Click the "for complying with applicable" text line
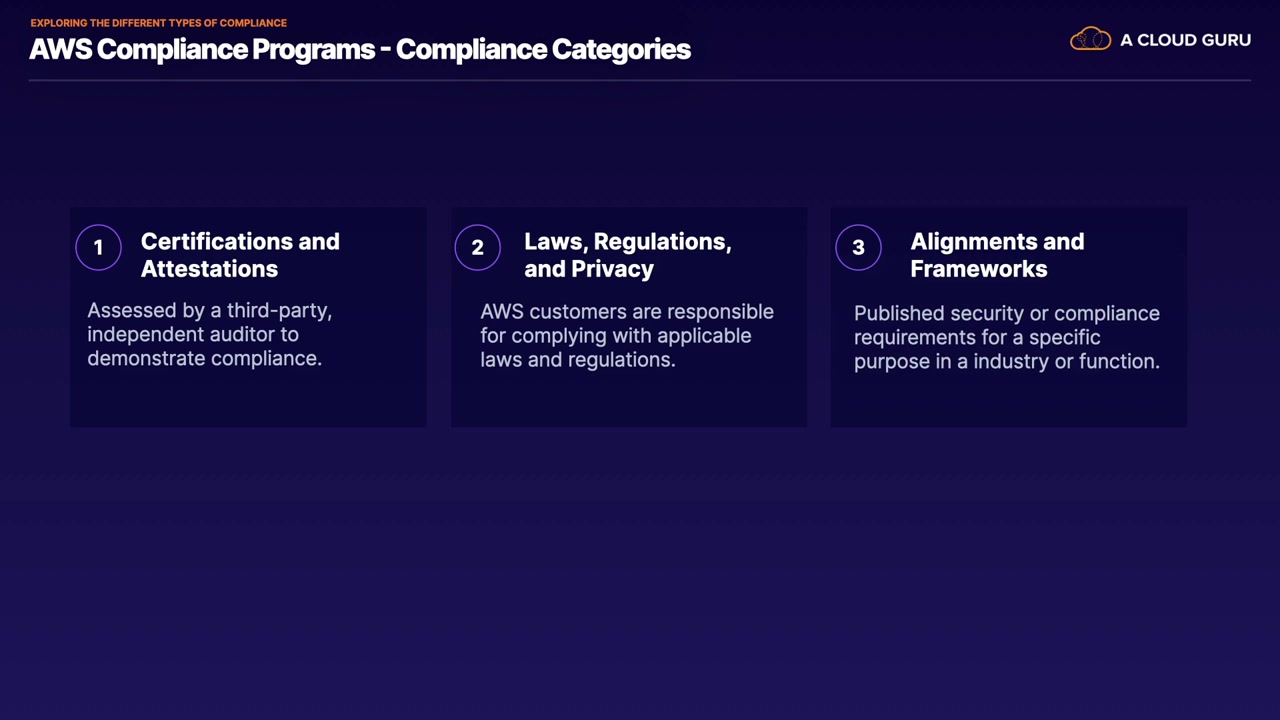 click(x=616, y=335)
